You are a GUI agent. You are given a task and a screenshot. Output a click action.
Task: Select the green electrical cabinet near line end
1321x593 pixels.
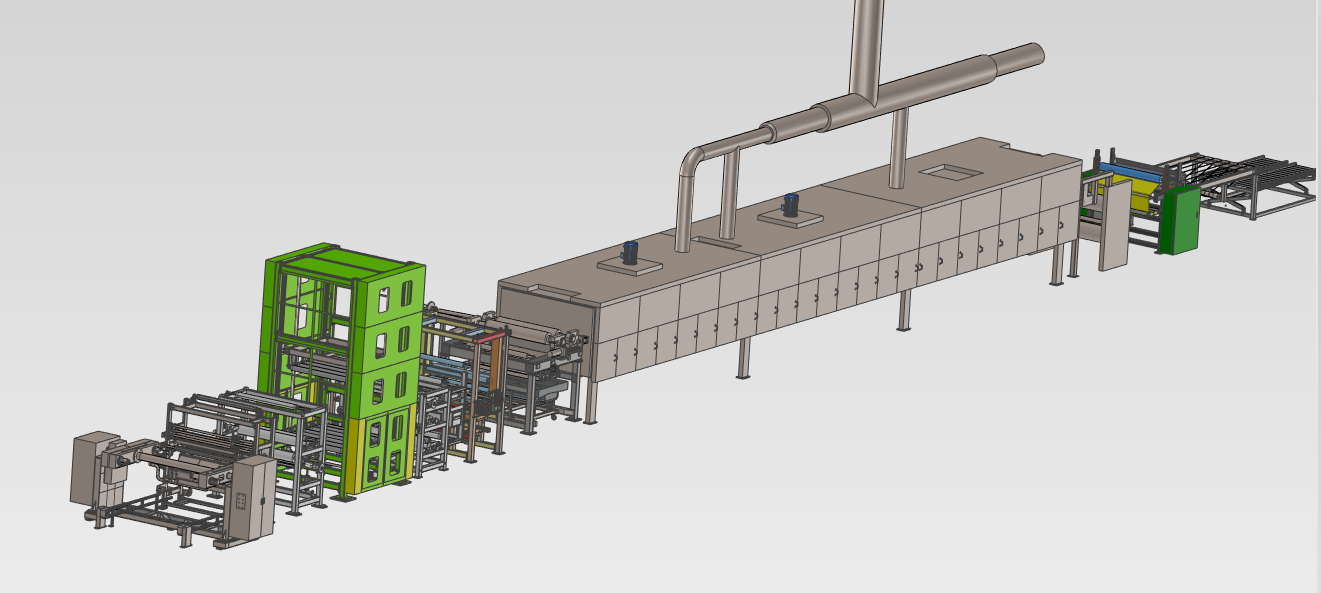(x=1178, y=220)
